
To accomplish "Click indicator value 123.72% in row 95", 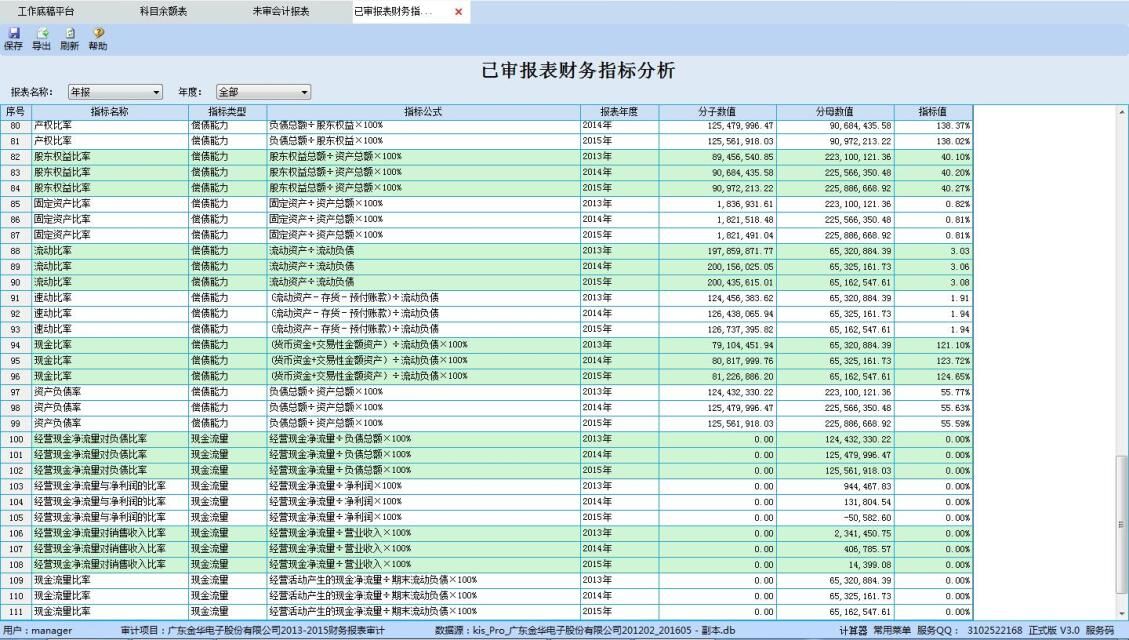I will (953, 361).
